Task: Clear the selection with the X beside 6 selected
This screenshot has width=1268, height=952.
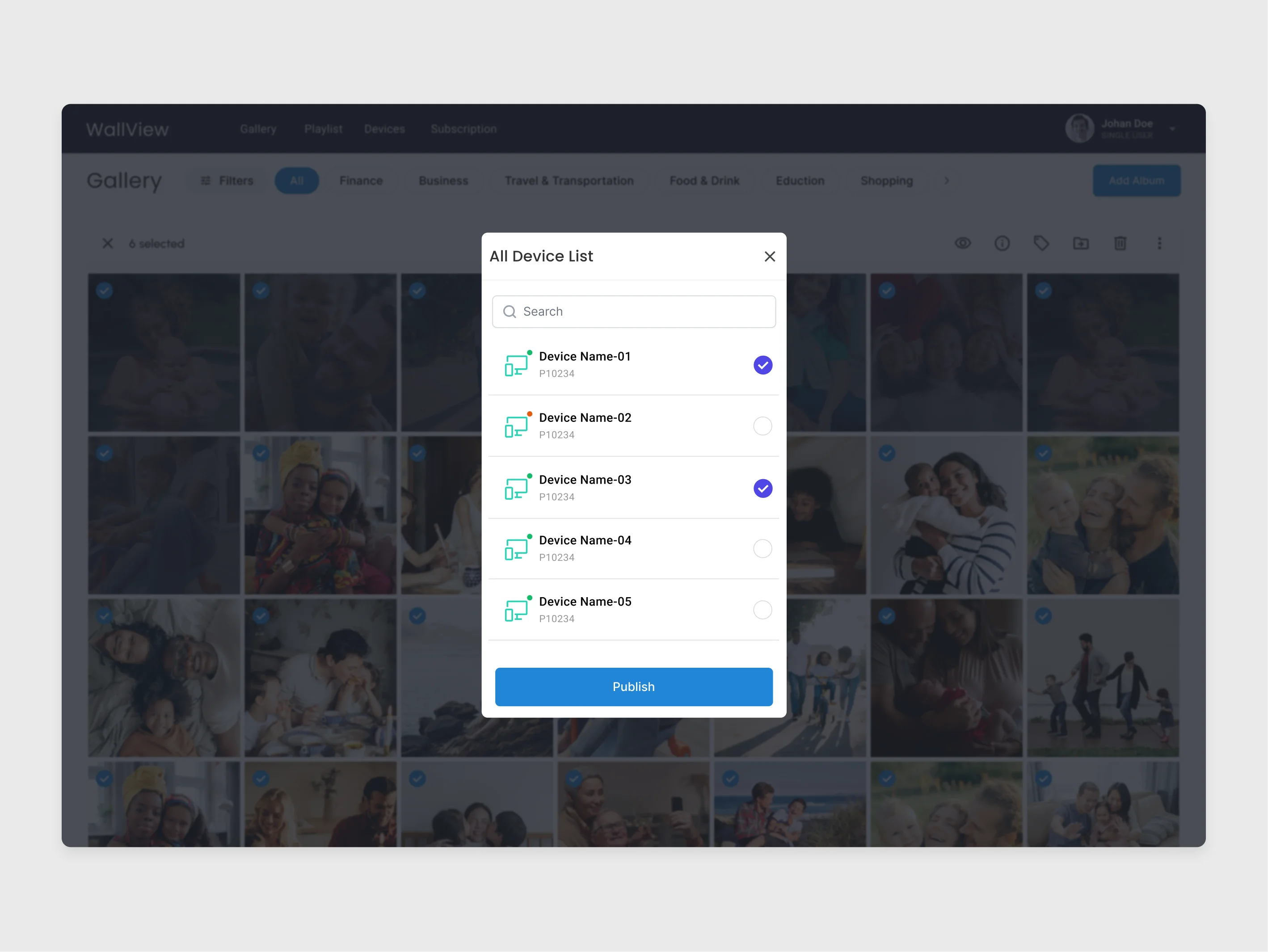Action: [x=107, y=243]
